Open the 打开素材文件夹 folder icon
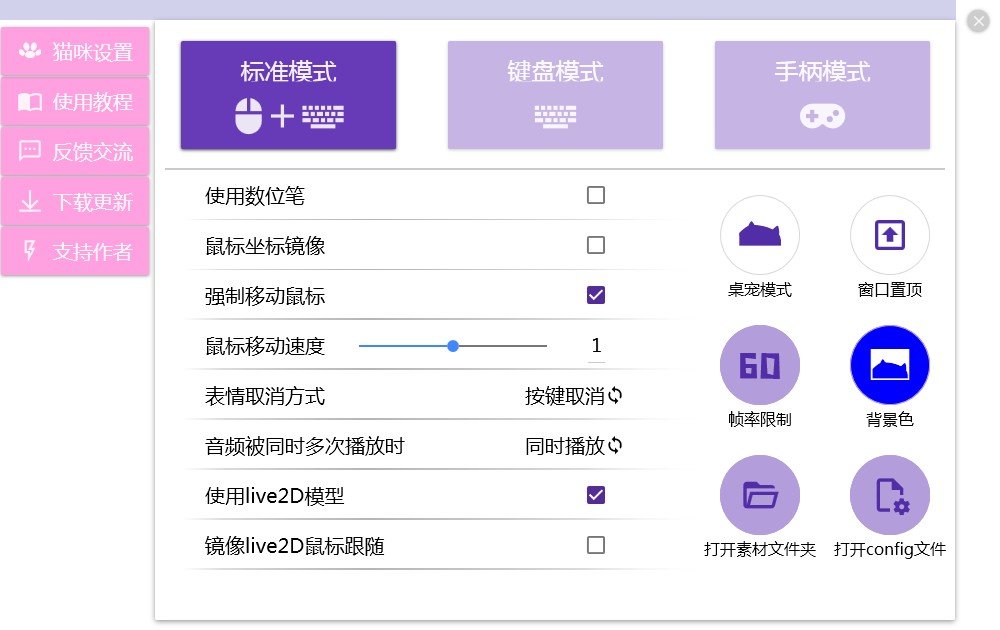The image size is (1000, 630). coord(759,495)
